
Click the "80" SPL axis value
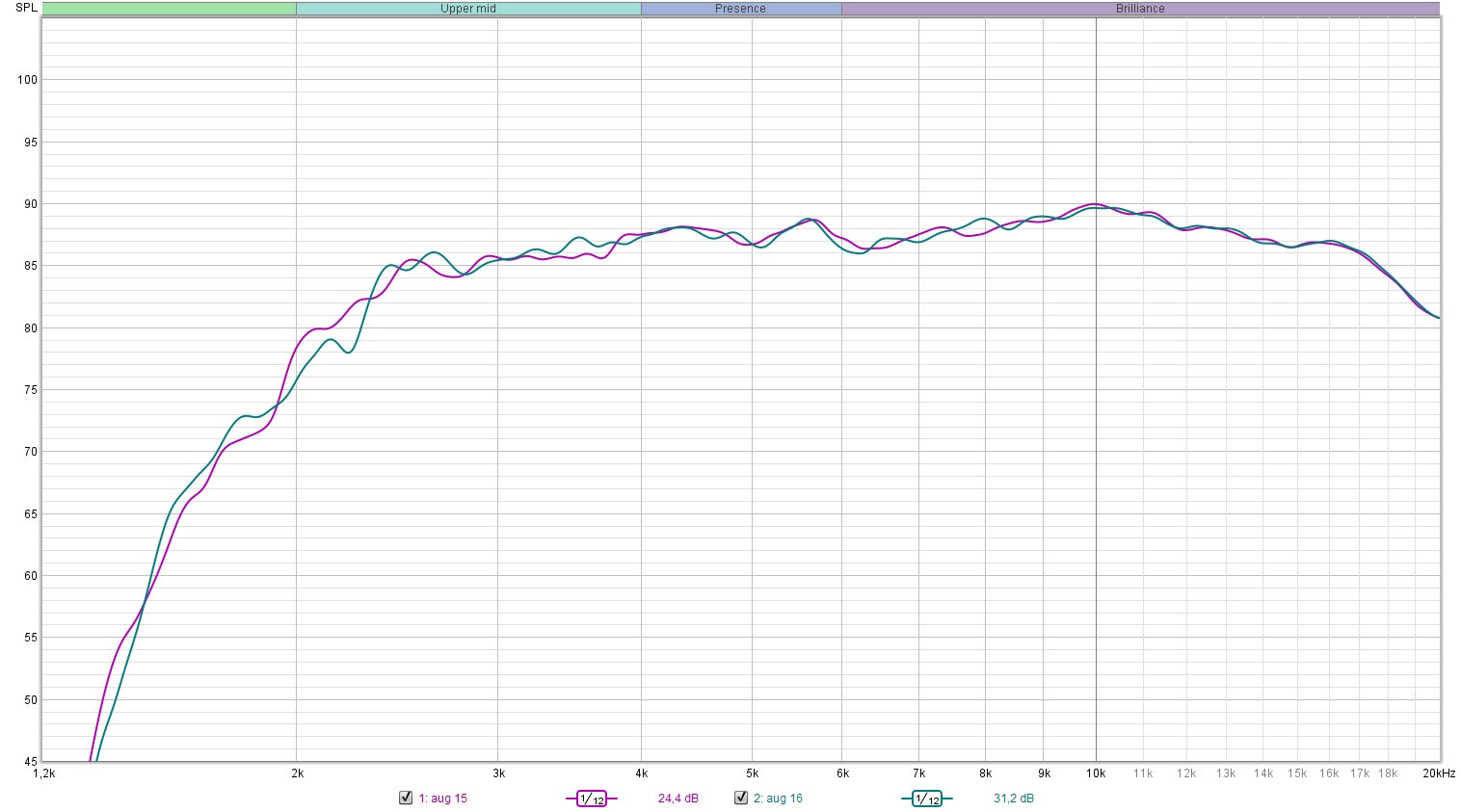30,328
